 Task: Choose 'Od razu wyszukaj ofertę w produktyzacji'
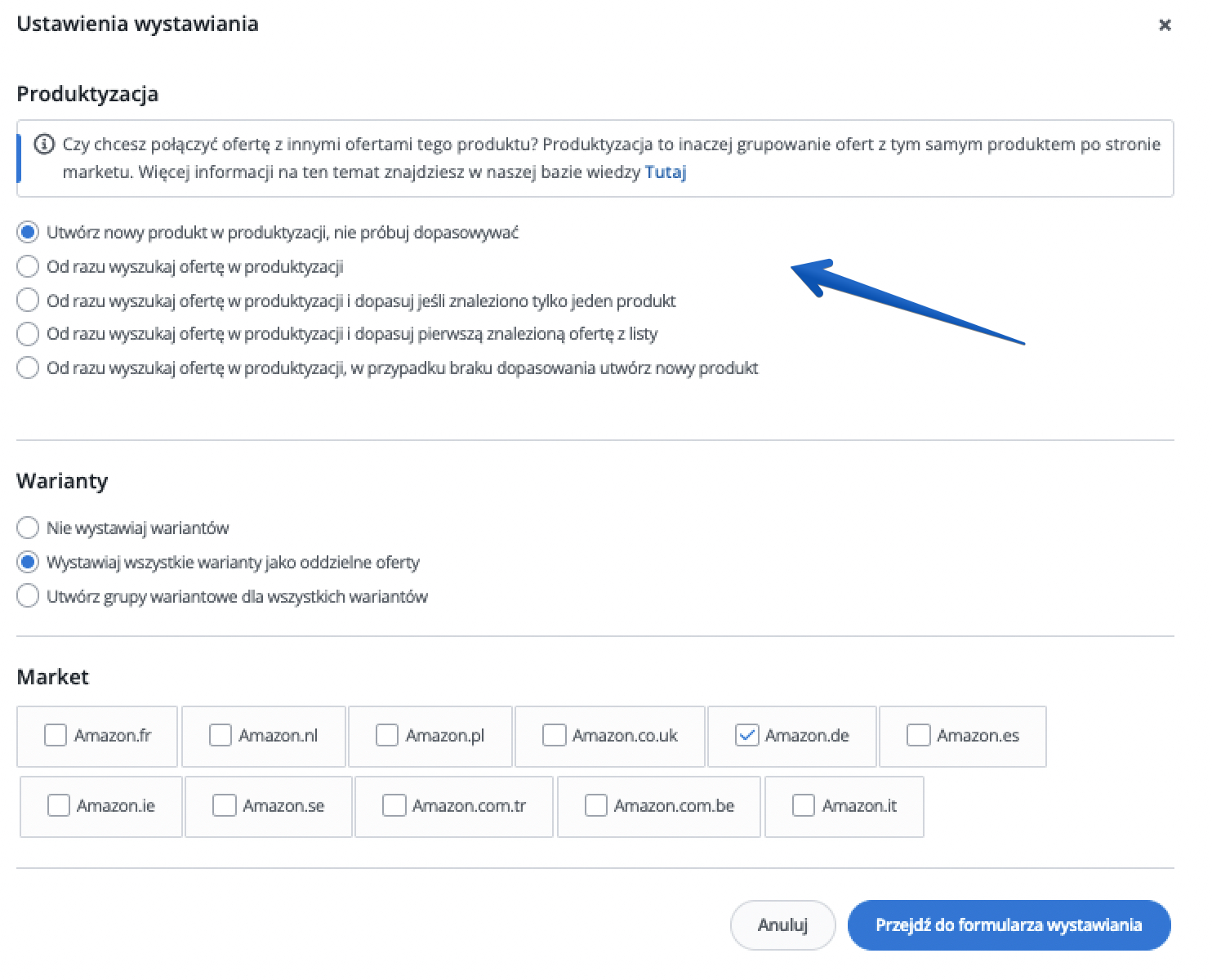pyautogui.click(x=28, y=267)
